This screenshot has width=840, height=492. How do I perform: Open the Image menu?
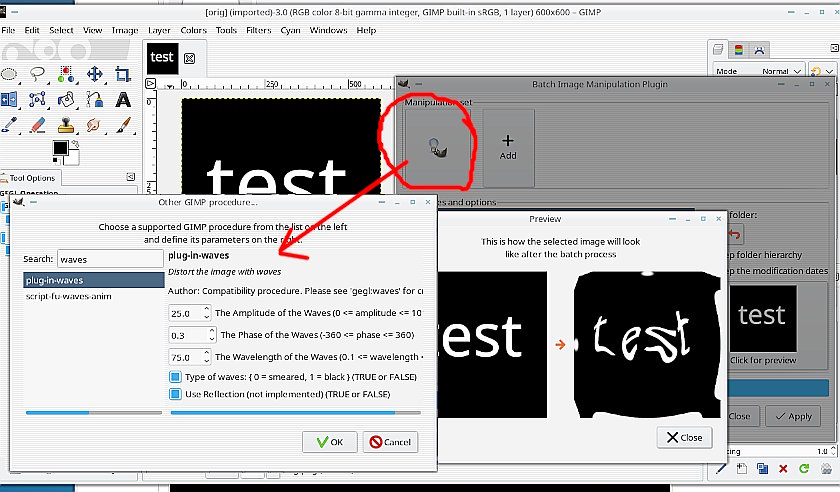click(125, 31)
